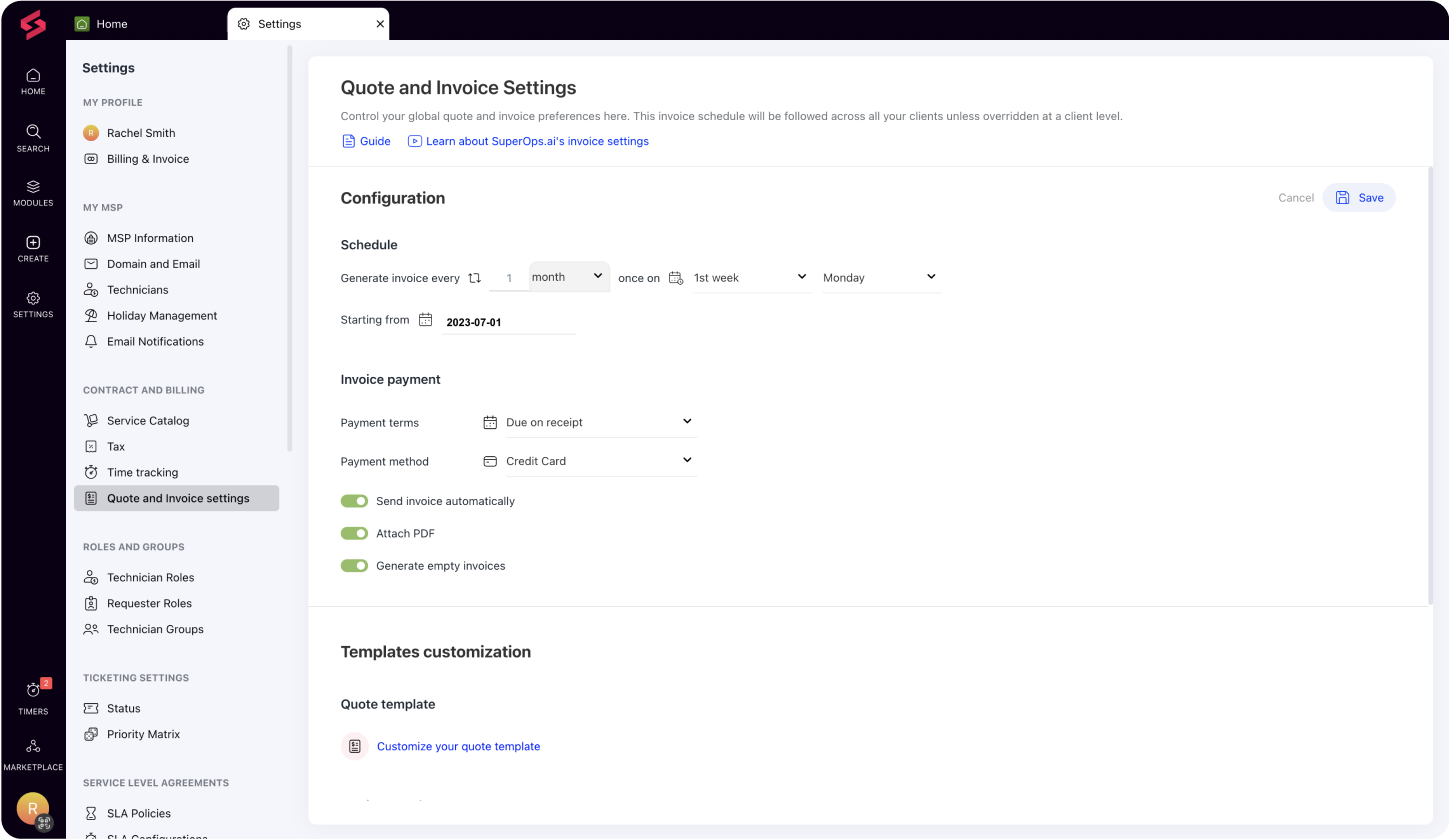Disable Send invoice automatically
Viewport: 1449px width, 839px height.
click(x=354, y=500)
